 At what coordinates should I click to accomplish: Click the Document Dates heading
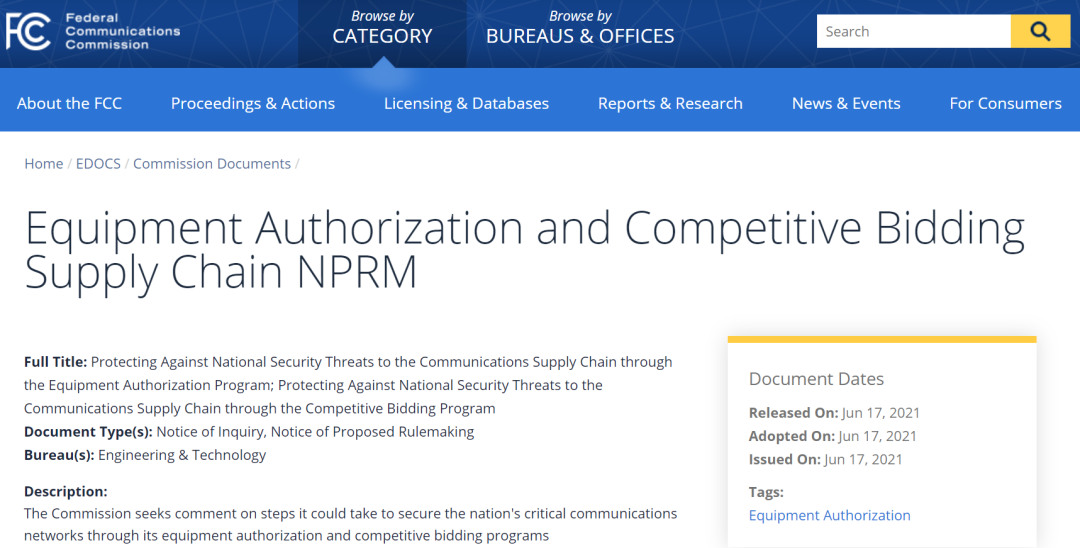point(816,379)
